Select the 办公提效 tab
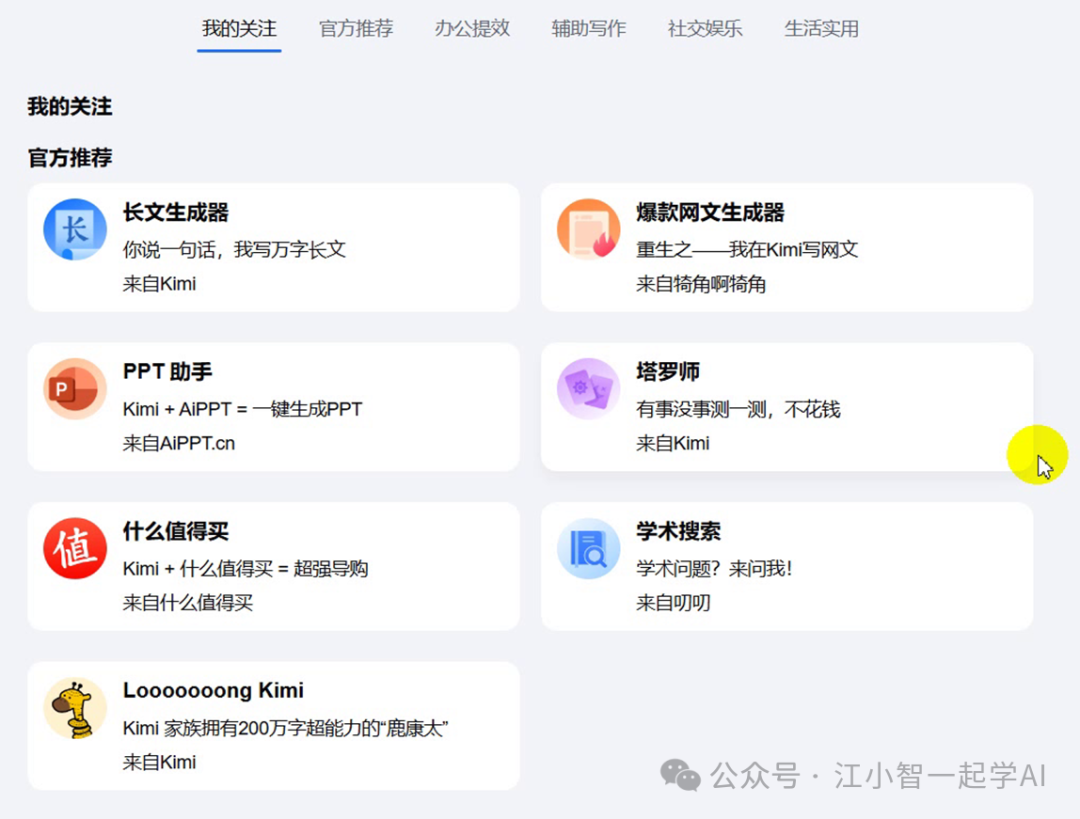The width and height of the screenshot is (1080, 819). [472, 29]
